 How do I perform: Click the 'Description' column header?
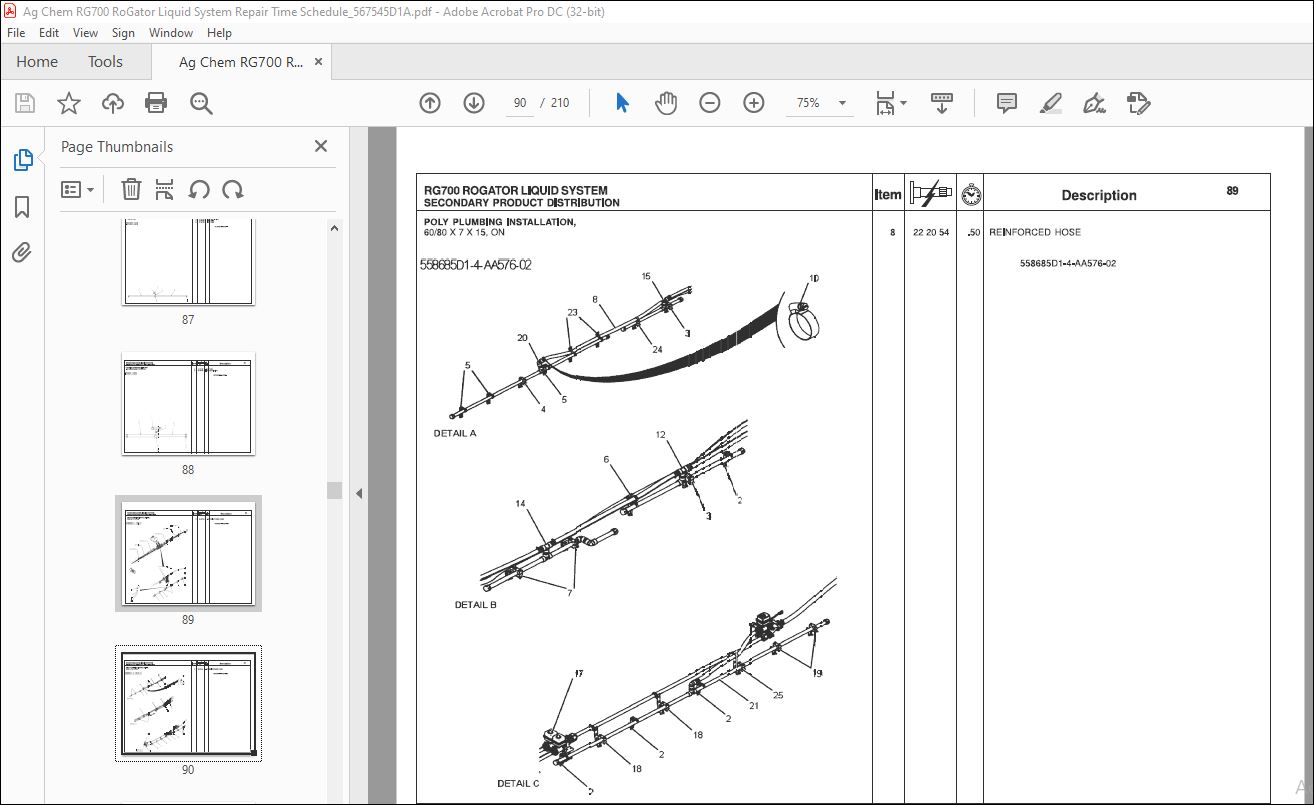click(x=1098, y=196)
